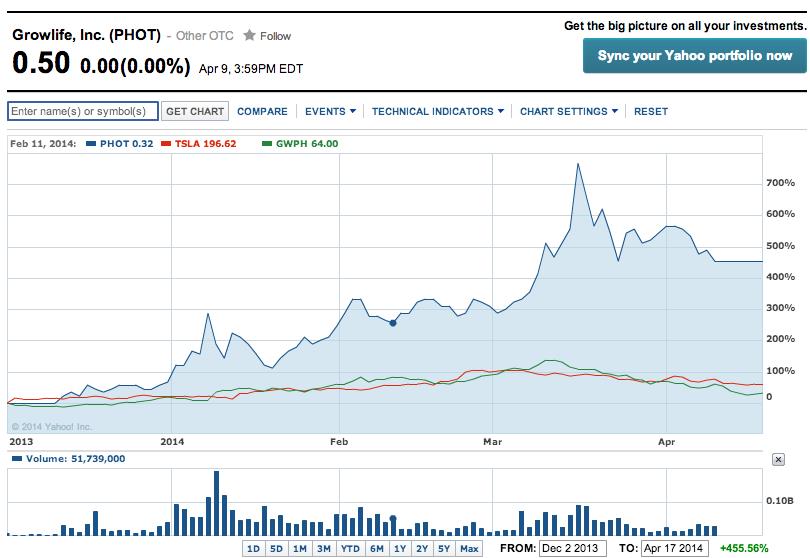Click the Compare link

point(262,112)
